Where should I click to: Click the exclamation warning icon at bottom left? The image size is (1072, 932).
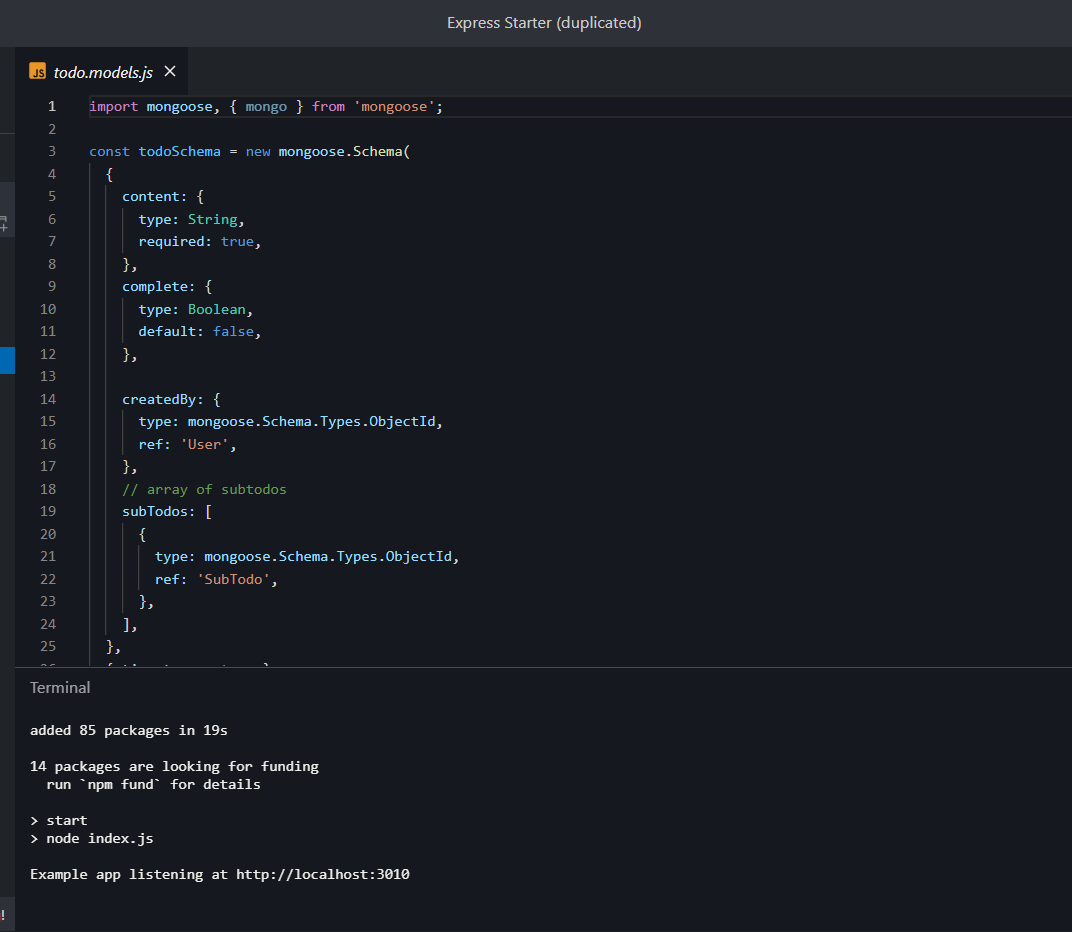pyautogui.click(x=3, y=914)
